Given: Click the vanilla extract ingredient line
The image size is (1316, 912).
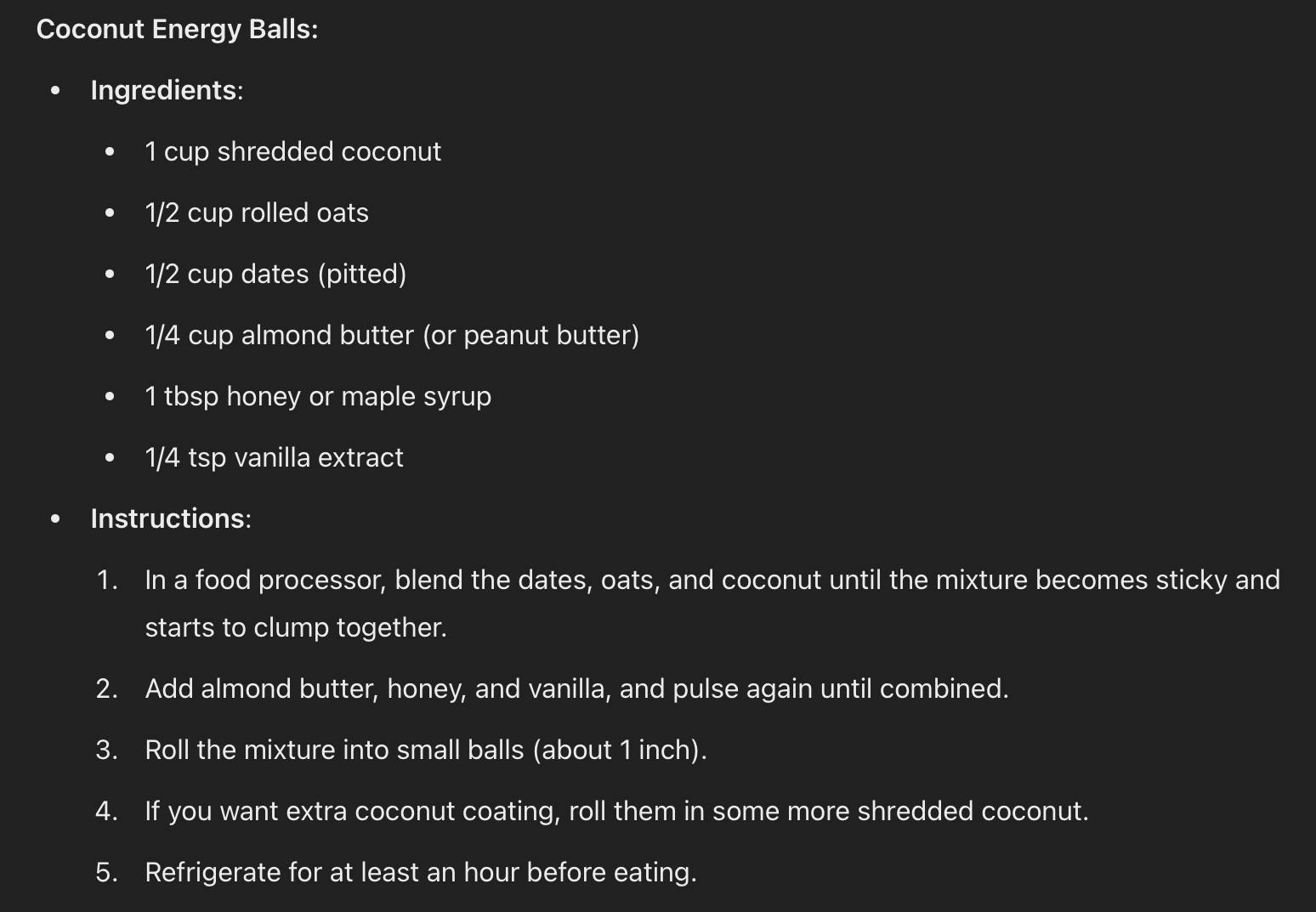Looking at the screenshot, I should (274, 457).
